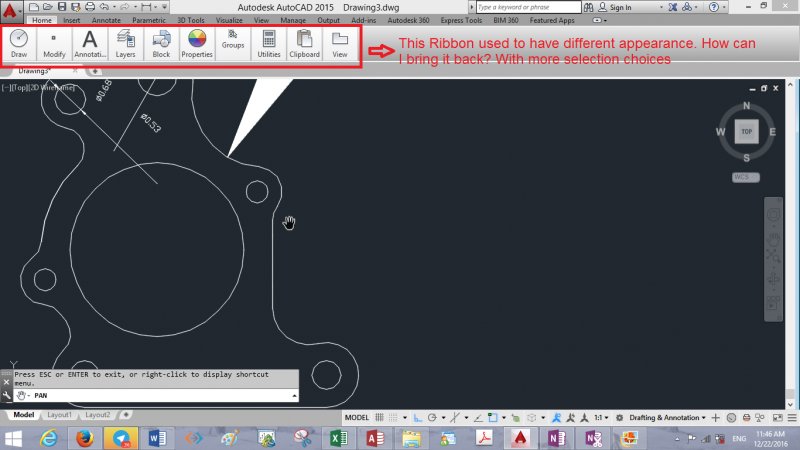
Task: Open command line customize wrench
Action: 6,395
